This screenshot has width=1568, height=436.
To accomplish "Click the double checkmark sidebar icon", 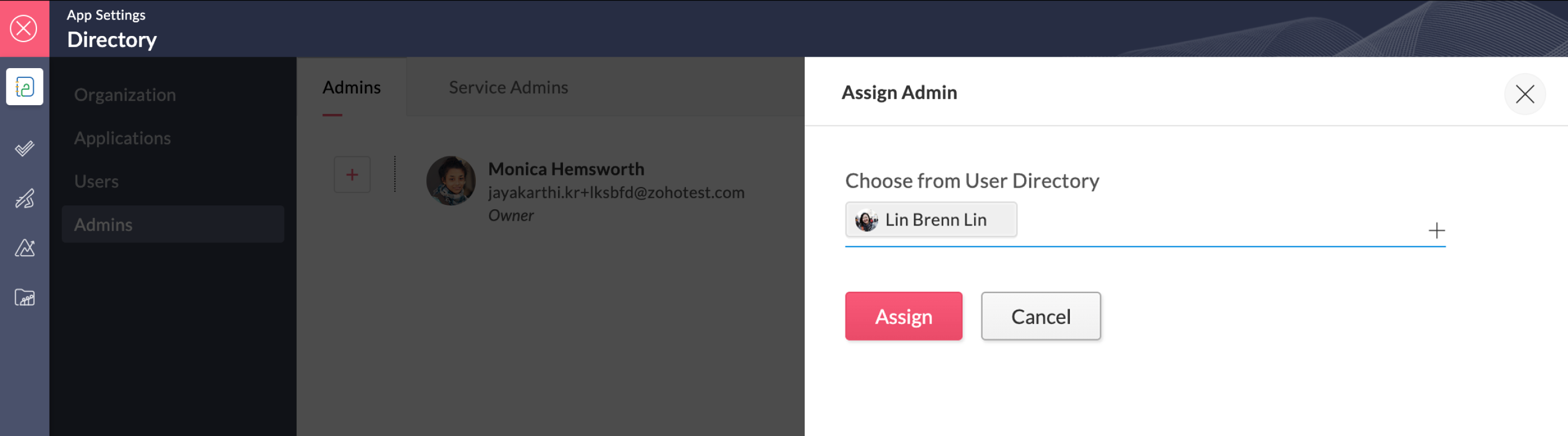I will click(x=24, y=149).
